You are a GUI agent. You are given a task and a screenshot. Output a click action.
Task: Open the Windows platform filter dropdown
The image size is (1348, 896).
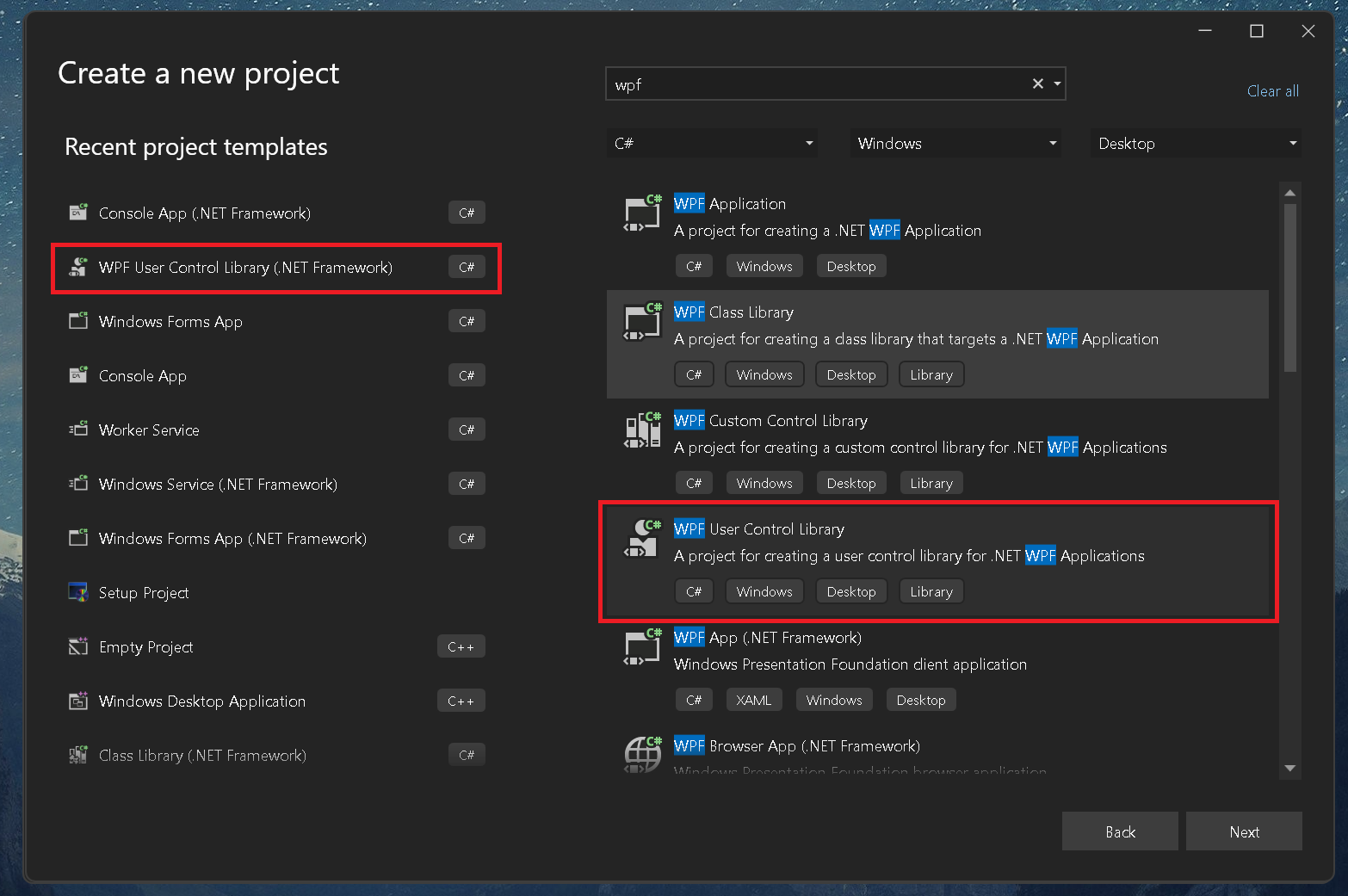click(x=955, y=143)
